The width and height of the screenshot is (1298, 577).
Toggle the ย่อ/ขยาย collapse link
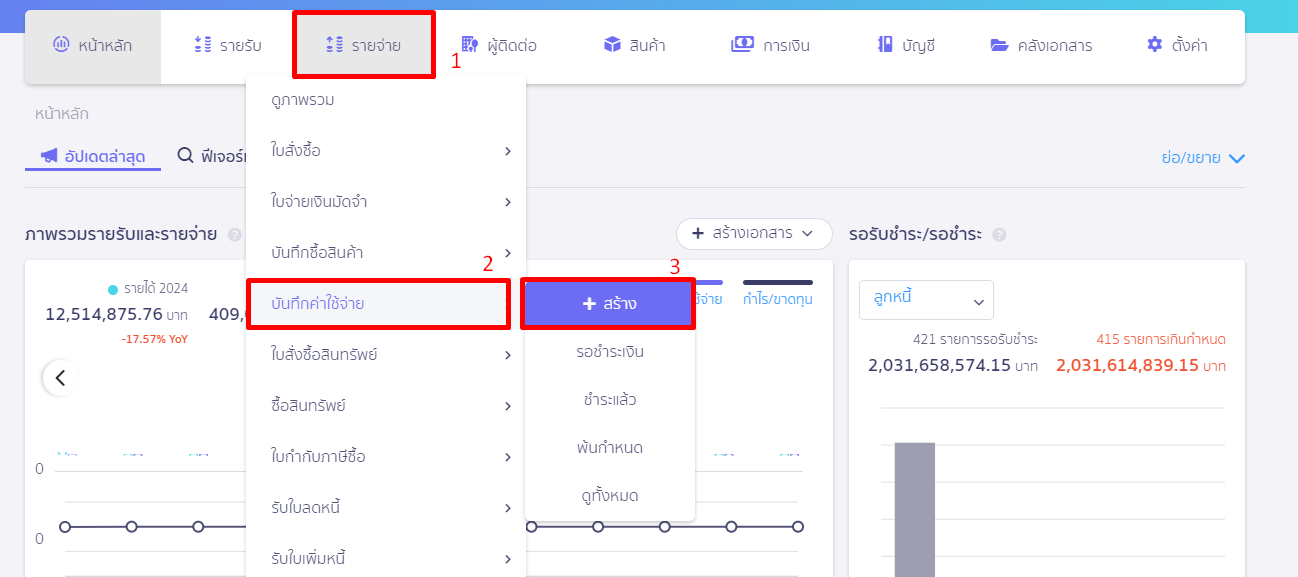coord(1203,158)
